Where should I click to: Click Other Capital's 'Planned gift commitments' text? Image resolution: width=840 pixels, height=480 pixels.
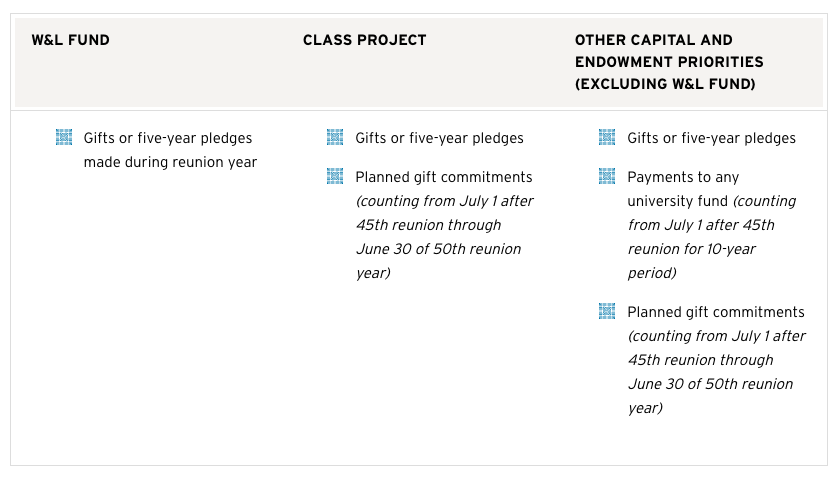point(716,312)
